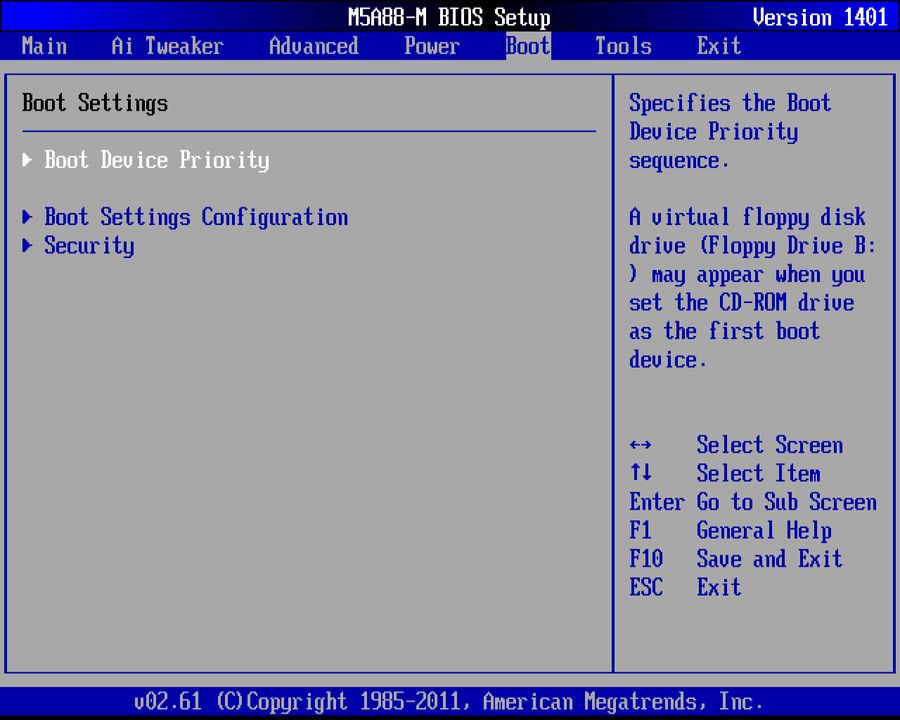
Task: Click the Enter key label
Action: click(x=657, y=502)
